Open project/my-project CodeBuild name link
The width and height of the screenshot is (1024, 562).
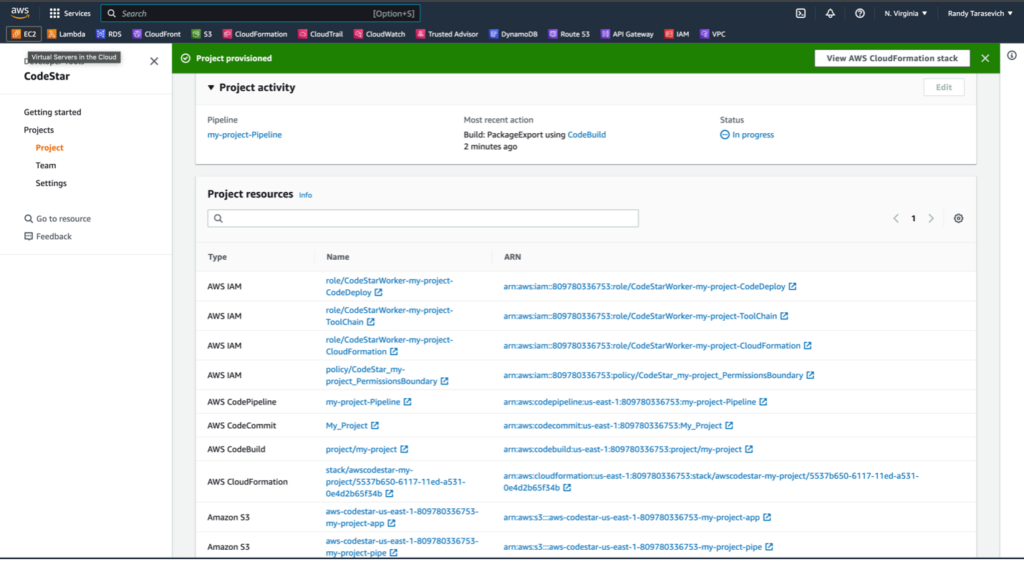pos(366,449)
